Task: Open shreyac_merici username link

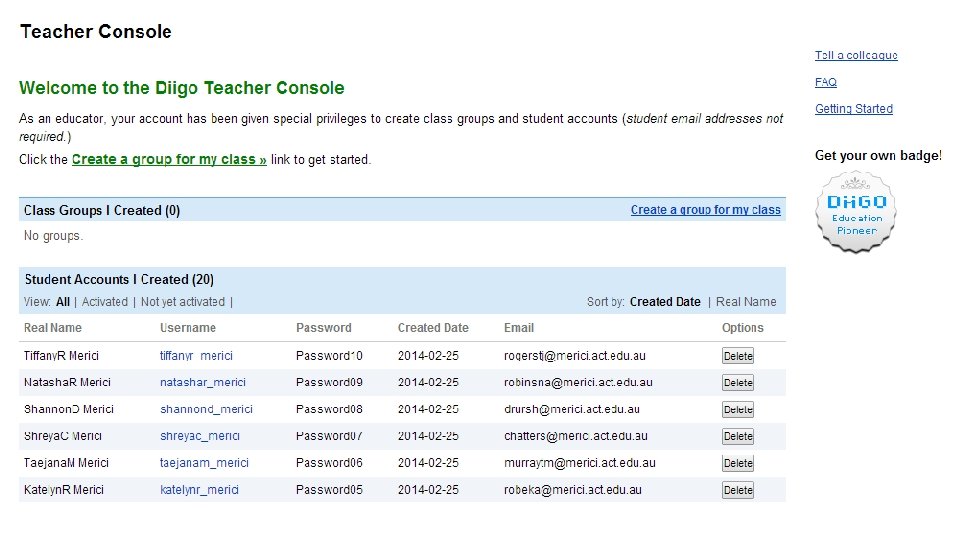Action: [x=200, y=436]
